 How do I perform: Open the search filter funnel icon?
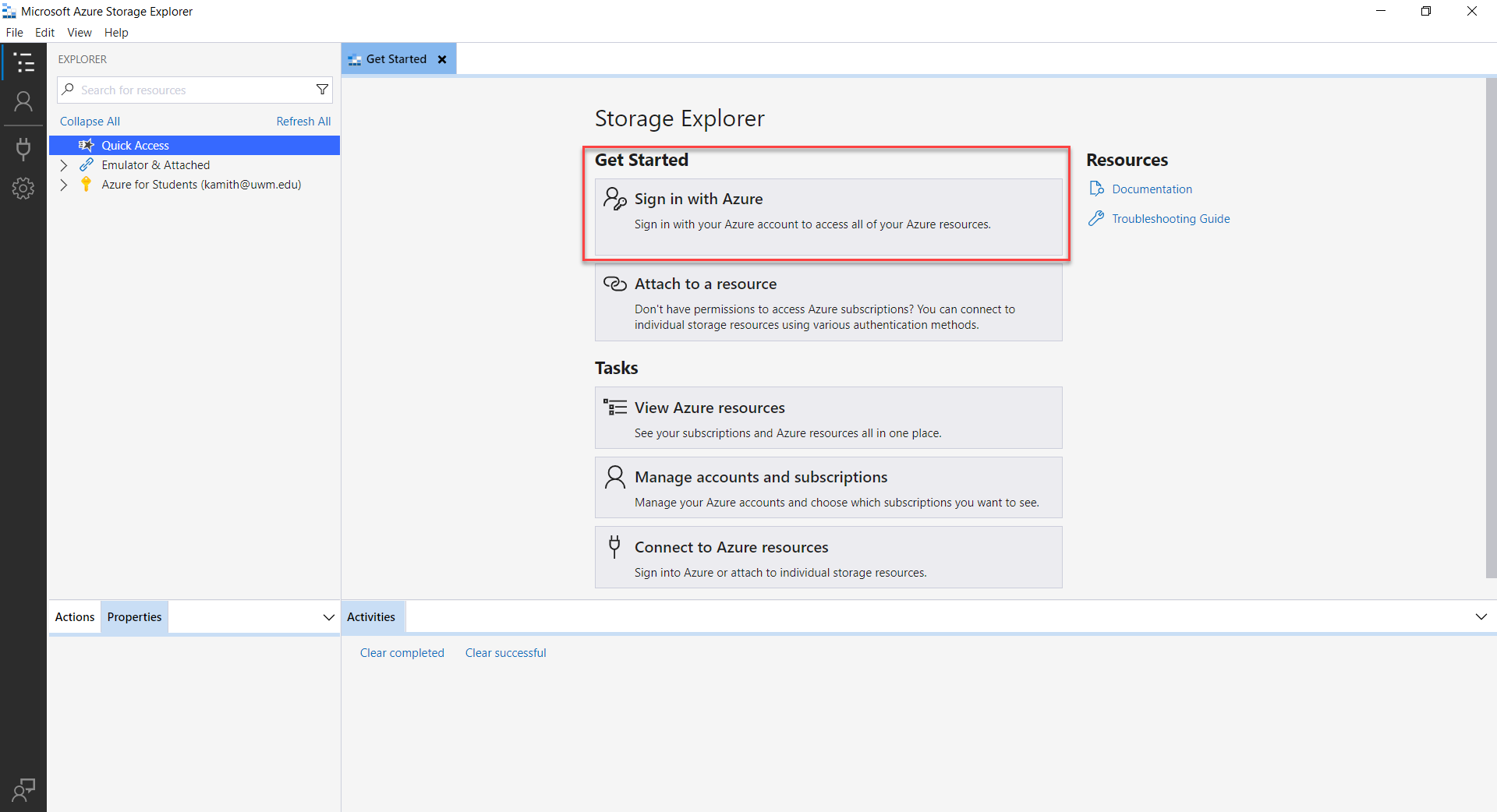322,90
